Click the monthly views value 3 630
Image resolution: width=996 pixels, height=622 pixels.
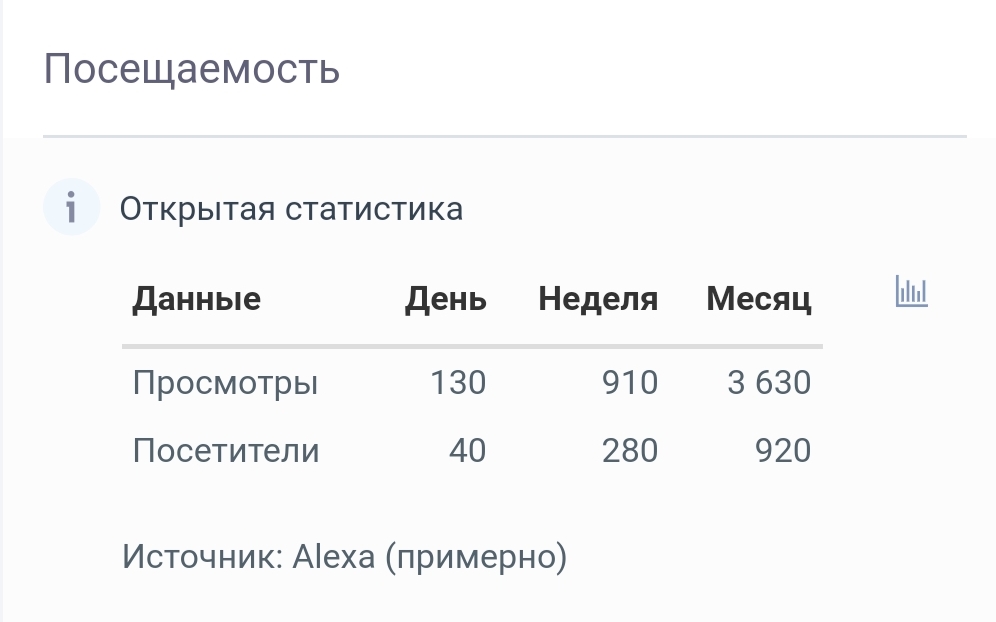[769, 382]
